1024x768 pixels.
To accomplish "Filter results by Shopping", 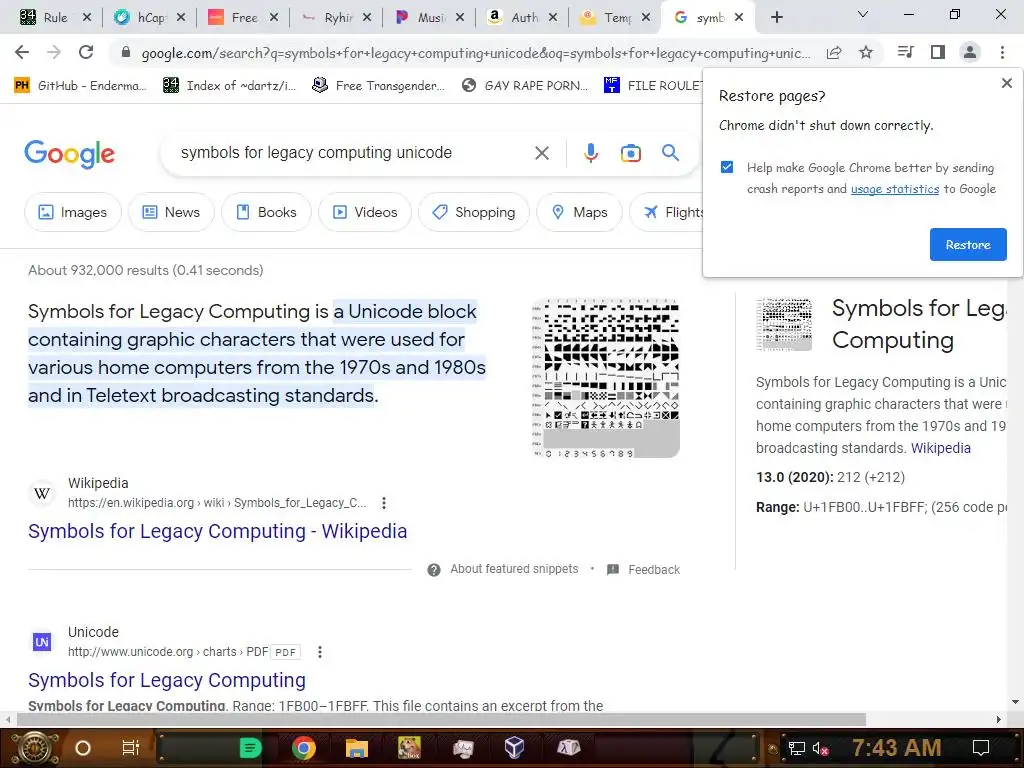I will (474, 212).
